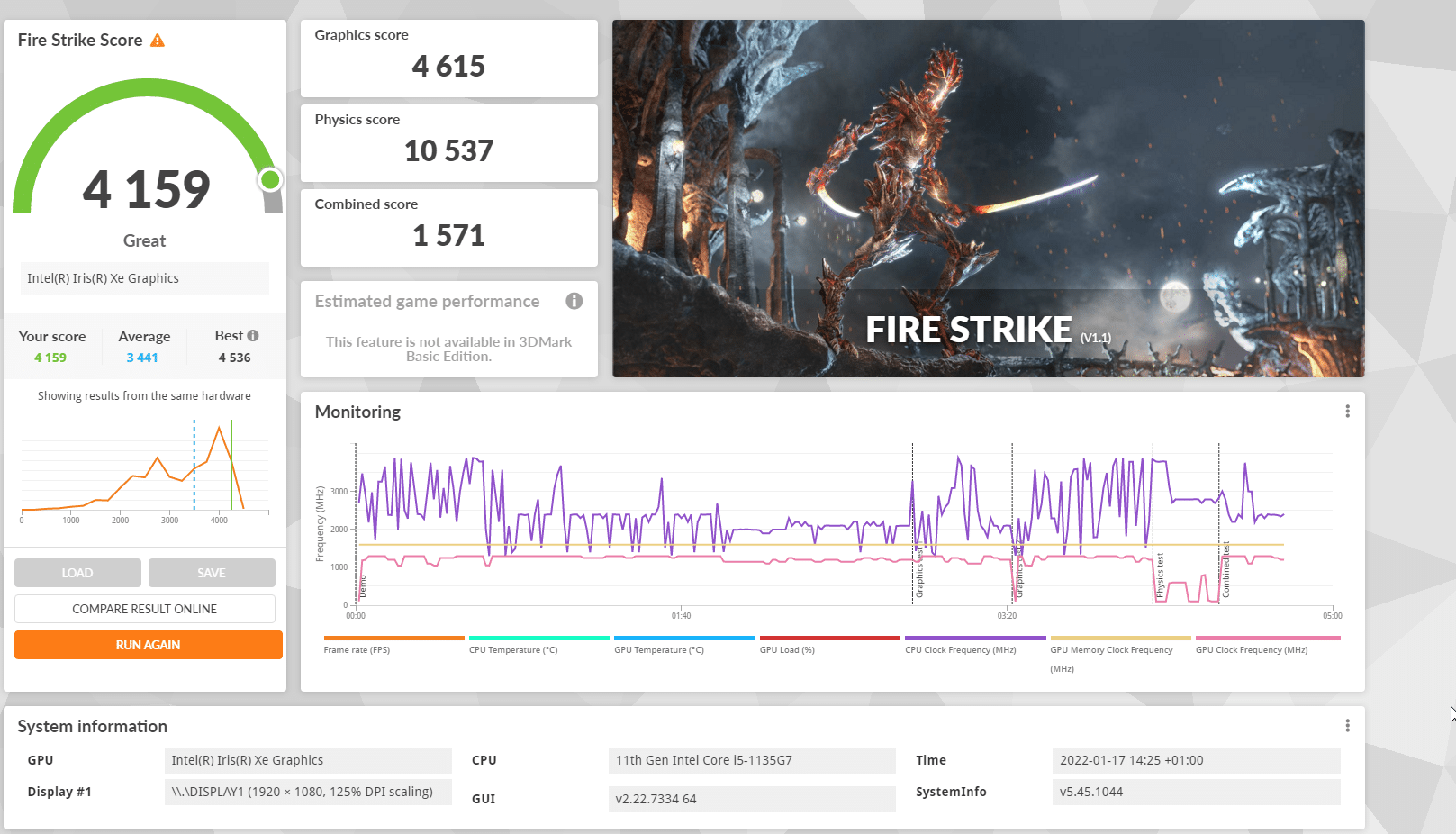Screen dimensions: 1456x834
Task: Click the Average score value 3 441
Action: pyautogui.click(x=142, y=358)
